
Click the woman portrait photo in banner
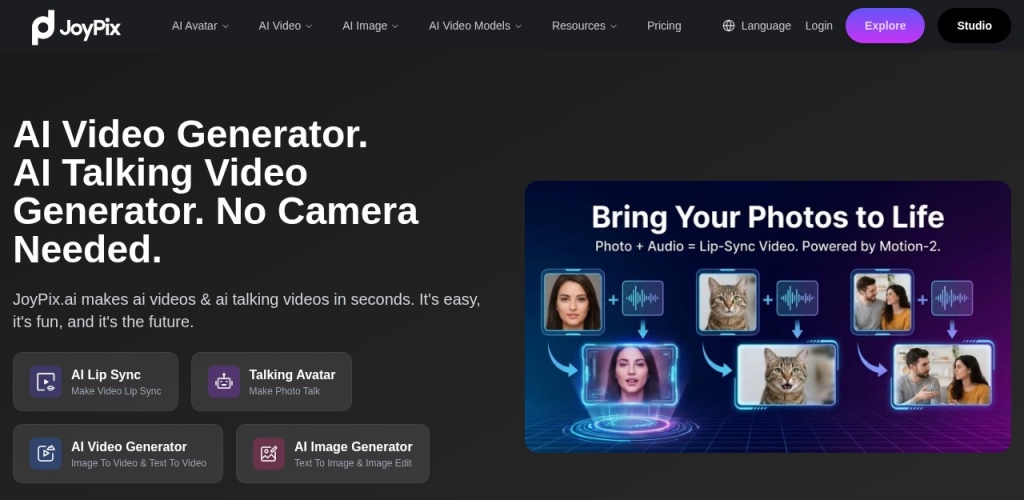click(x=573, y=302)
